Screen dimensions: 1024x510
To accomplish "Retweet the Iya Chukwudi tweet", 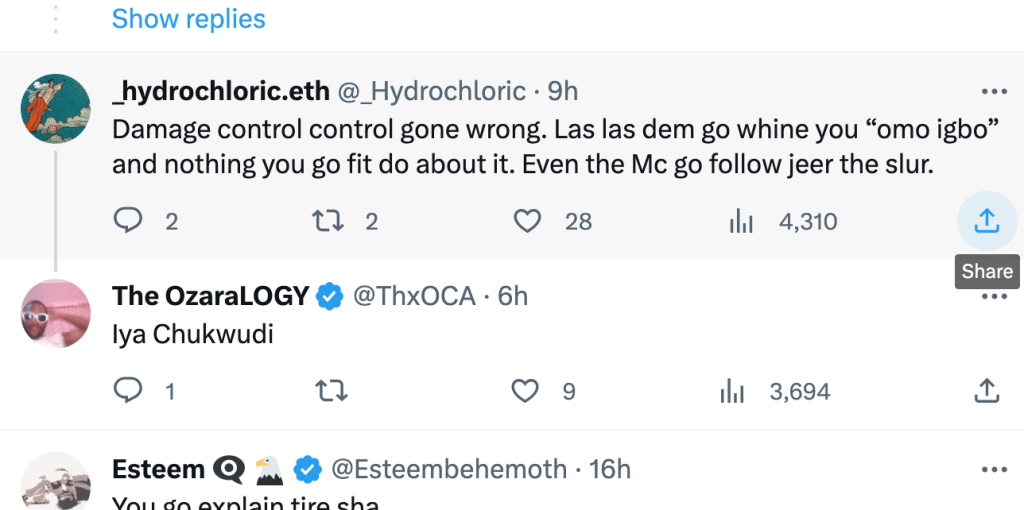I will pos(331,391).
